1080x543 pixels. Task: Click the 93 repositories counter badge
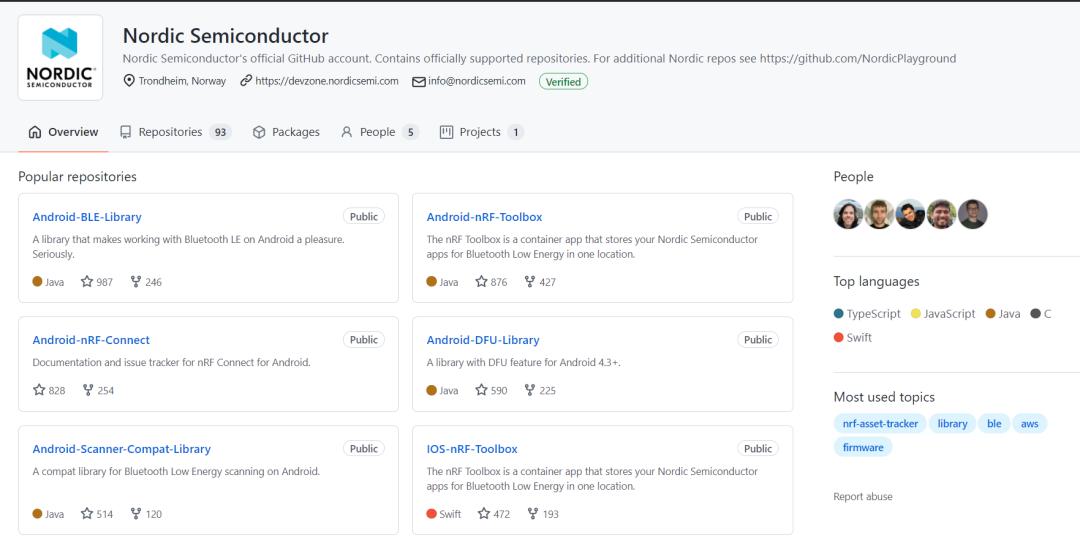(220, 132)
